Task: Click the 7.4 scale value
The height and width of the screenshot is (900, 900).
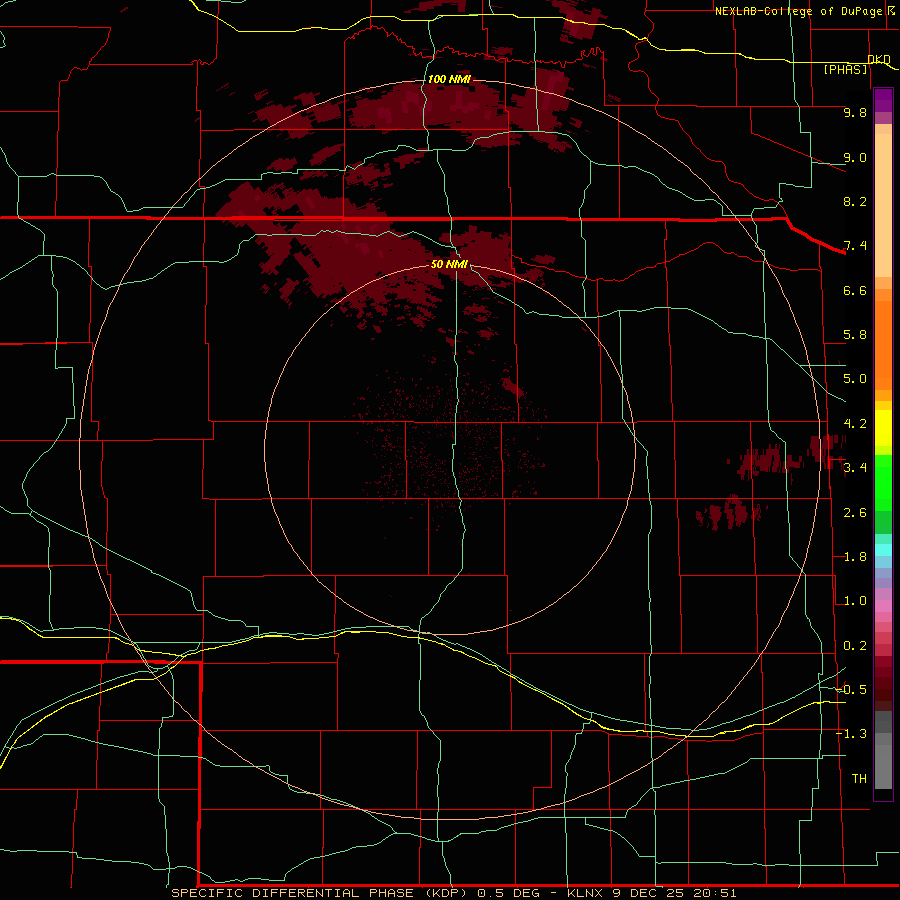Action: (x=855, y=246)
